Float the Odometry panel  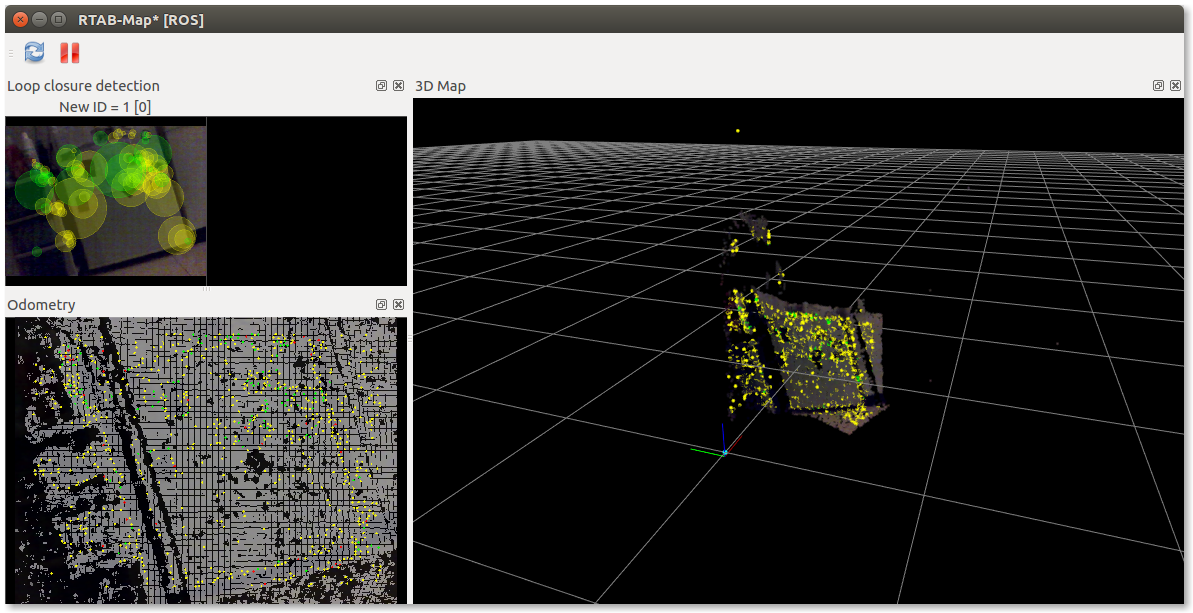pyautogui.click(x=381, y=304)
